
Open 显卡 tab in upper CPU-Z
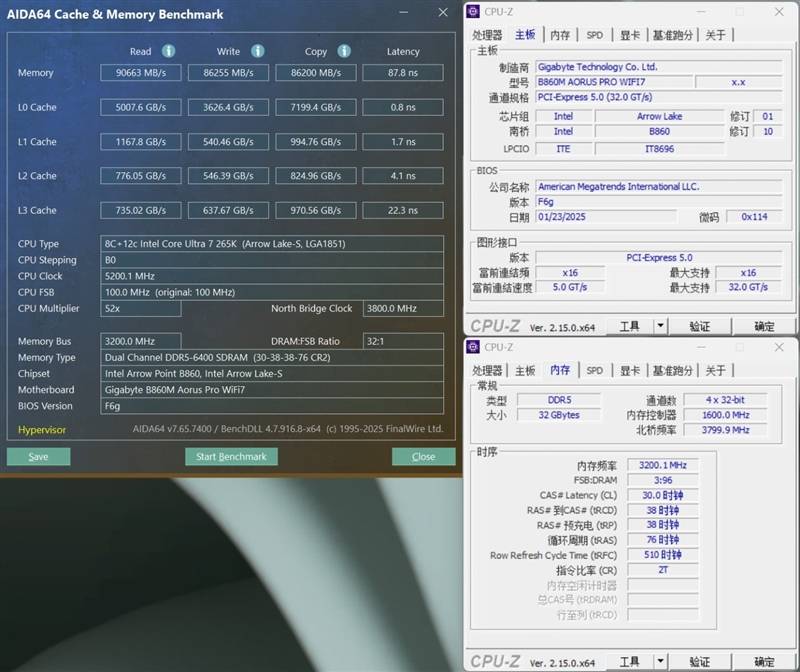[x=630, y=35]
